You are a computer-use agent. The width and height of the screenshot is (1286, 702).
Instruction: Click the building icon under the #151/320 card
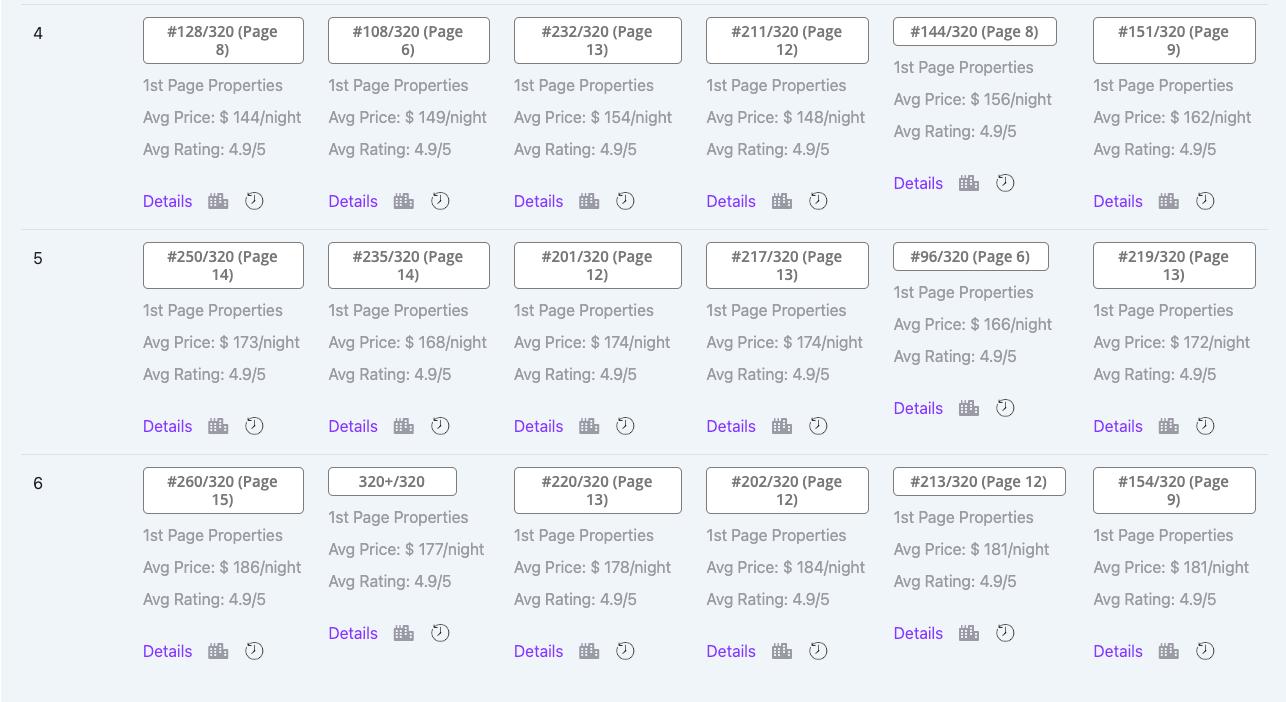pyautogui.click(x=1168, y=201)
